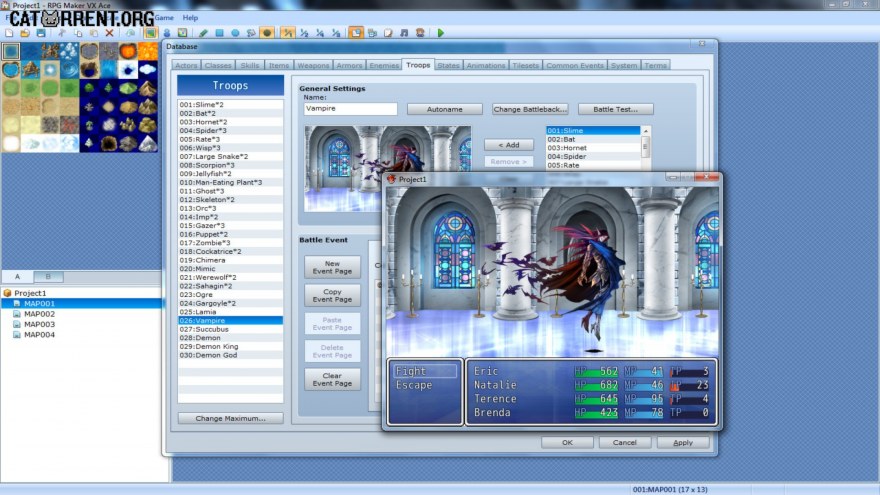Open the Resource Manager icon
The height and width of the screenshot is (495, 880).
click(372, 33)
